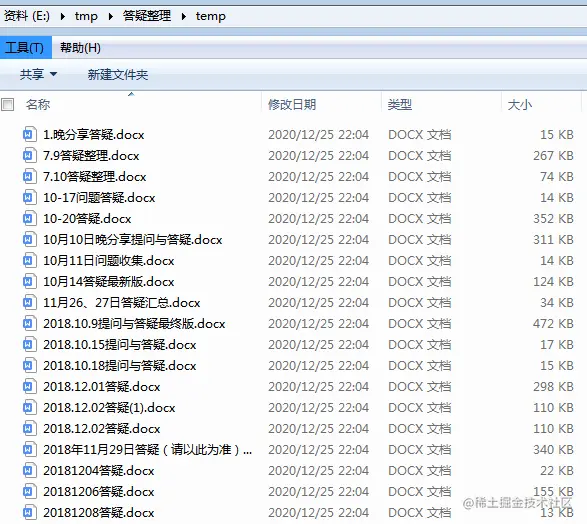Viewport: 587px width, 524px height.
Task: Click the icon of 20181206答疑.docx
Action: tap(30, 491)
